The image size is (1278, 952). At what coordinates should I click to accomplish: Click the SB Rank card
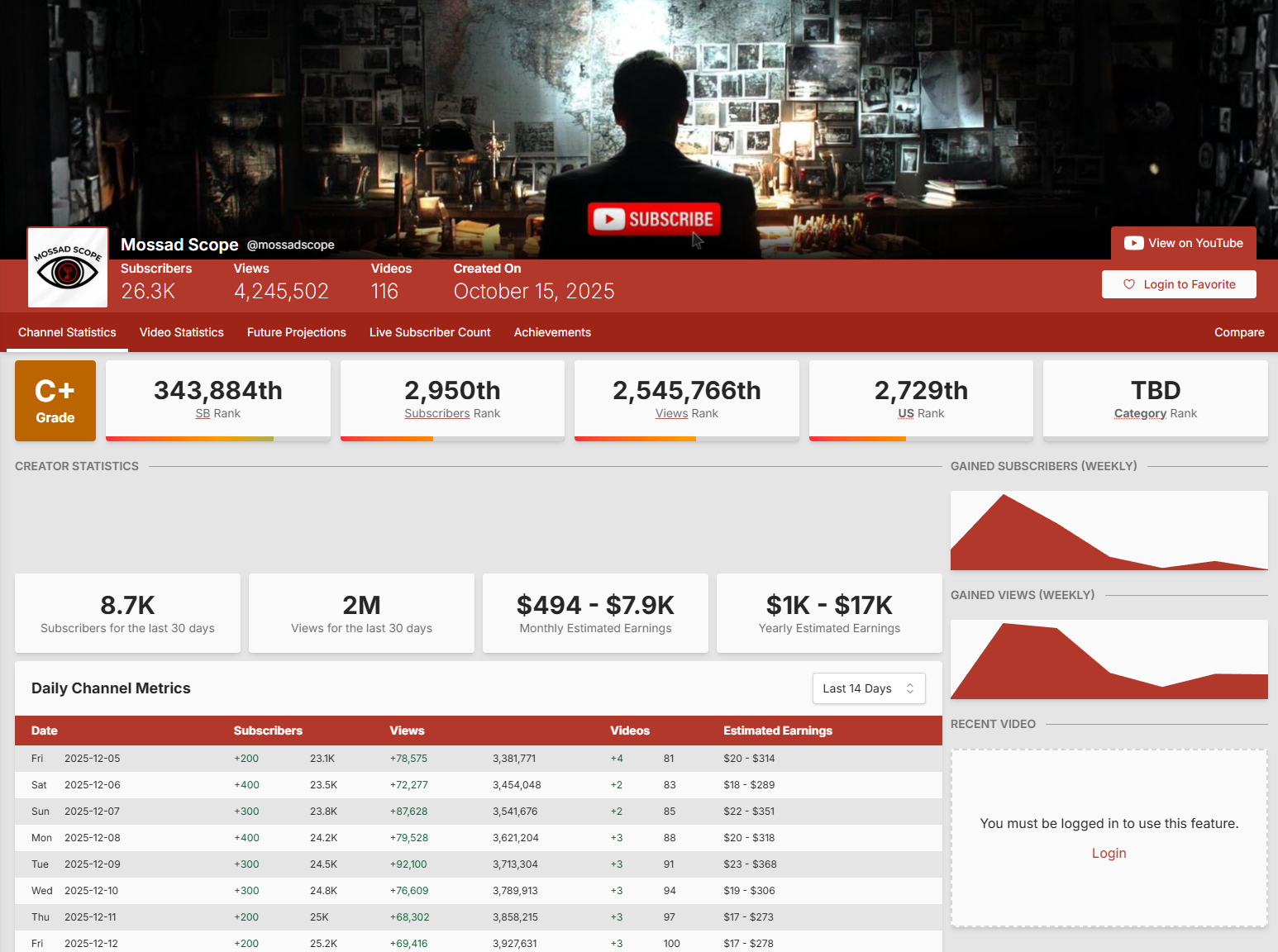[218, 400]
